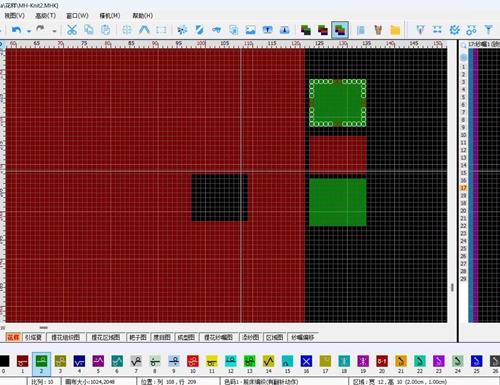Image resolution: width=500 pixels, height=385 pixels.
Task: Choose the dashed rectangle selection tool
Action: tap(161, 30)
